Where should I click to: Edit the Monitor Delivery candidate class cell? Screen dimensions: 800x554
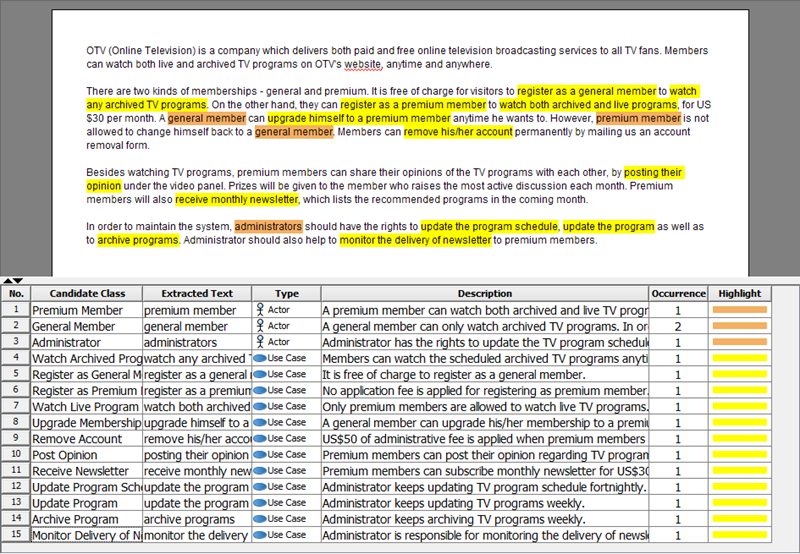click(87, 535)
